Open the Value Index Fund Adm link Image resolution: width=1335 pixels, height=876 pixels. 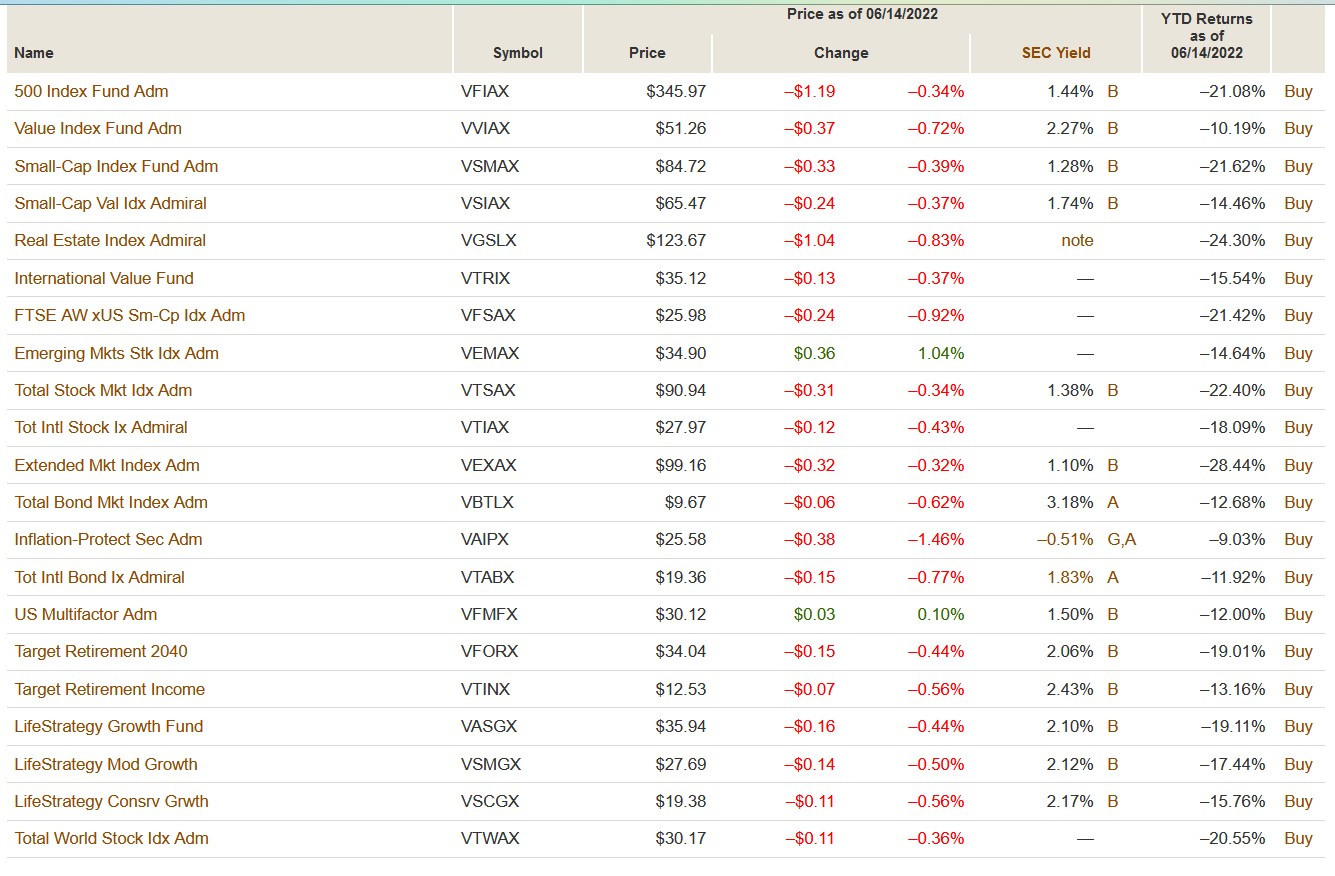[x=98, y=128]
